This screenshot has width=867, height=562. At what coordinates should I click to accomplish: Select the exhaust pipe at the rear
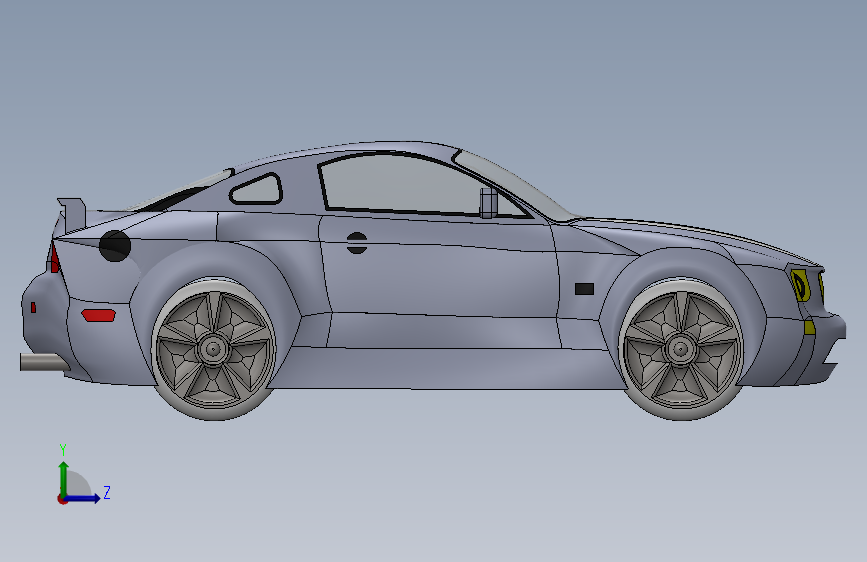(x=44, y=362)
